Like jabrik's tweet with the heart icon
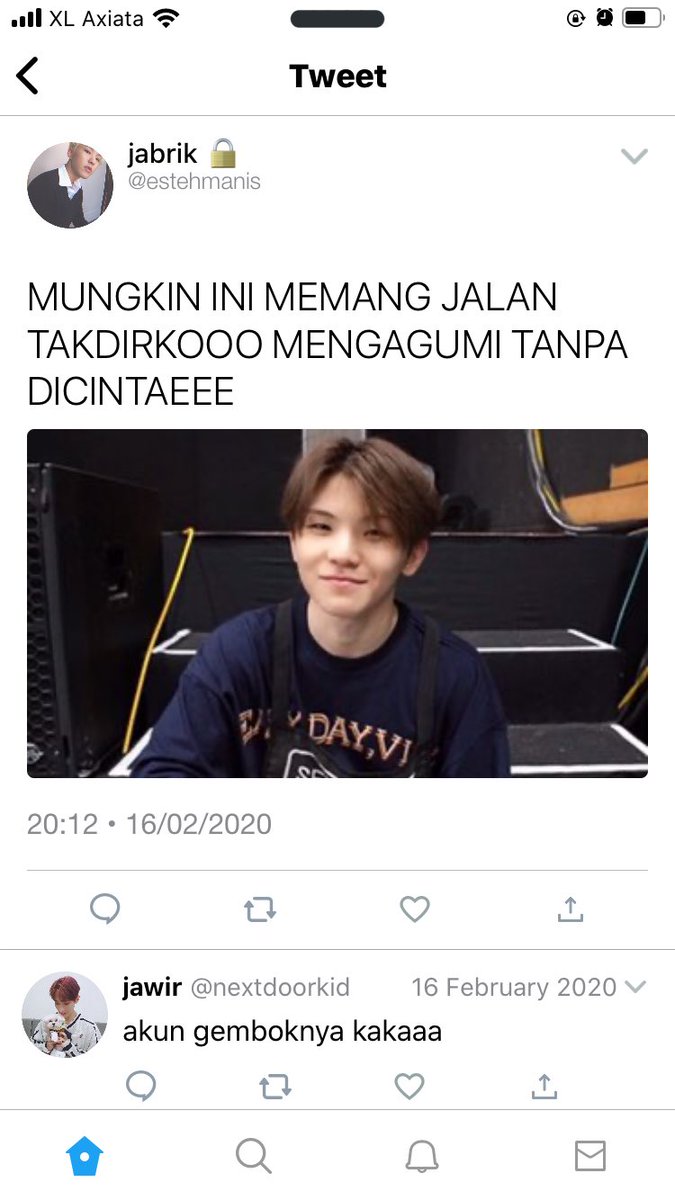The width and height of the screenshot is (675, 1200). pos(414,909)
